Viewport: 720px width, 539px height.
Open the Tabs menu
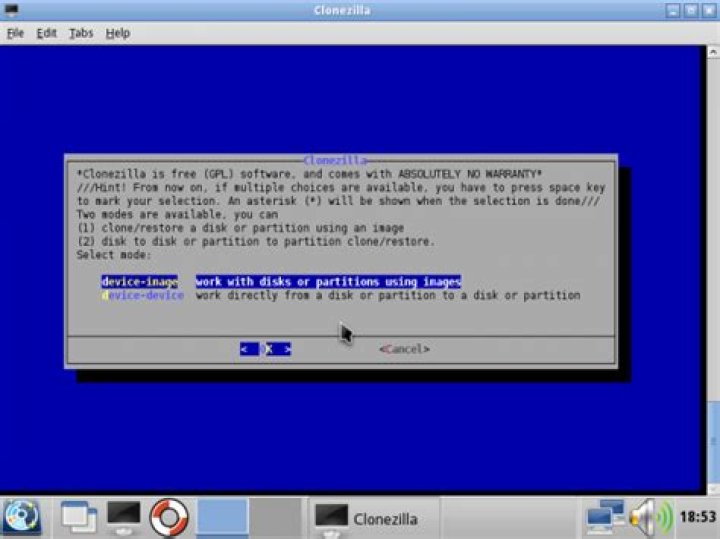tap(81, 33)
